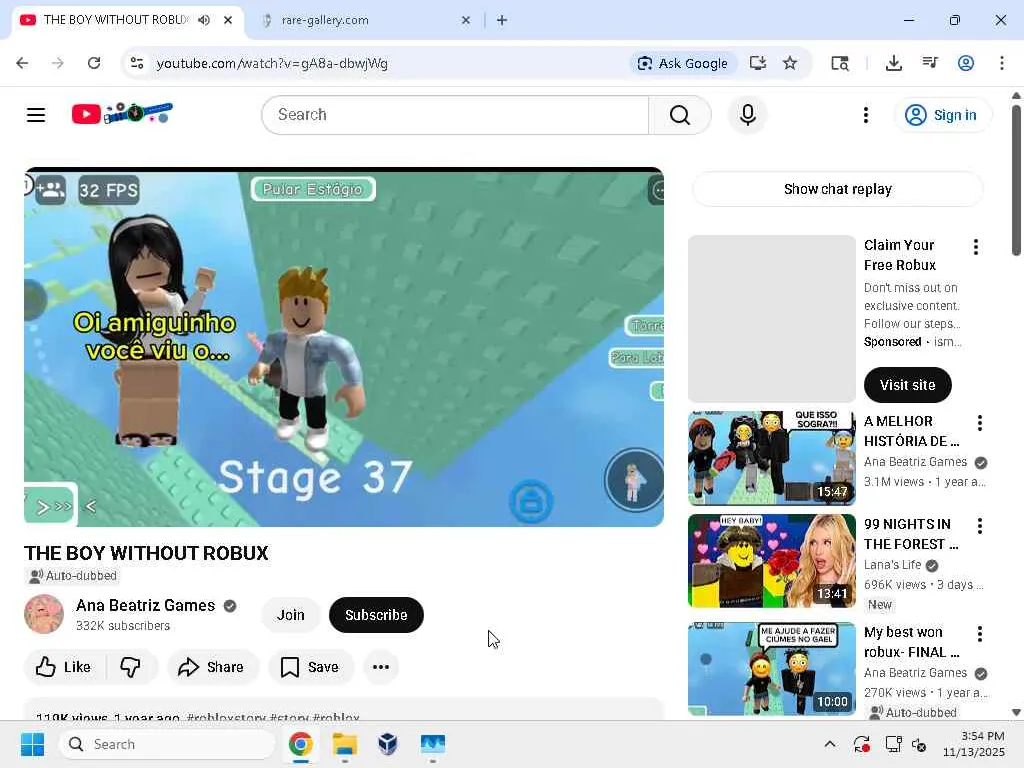Open options for A MELHOR HISTÓRIA DE video
The height and width of the screenshot is (768, 1024).
tap(979, 423)
